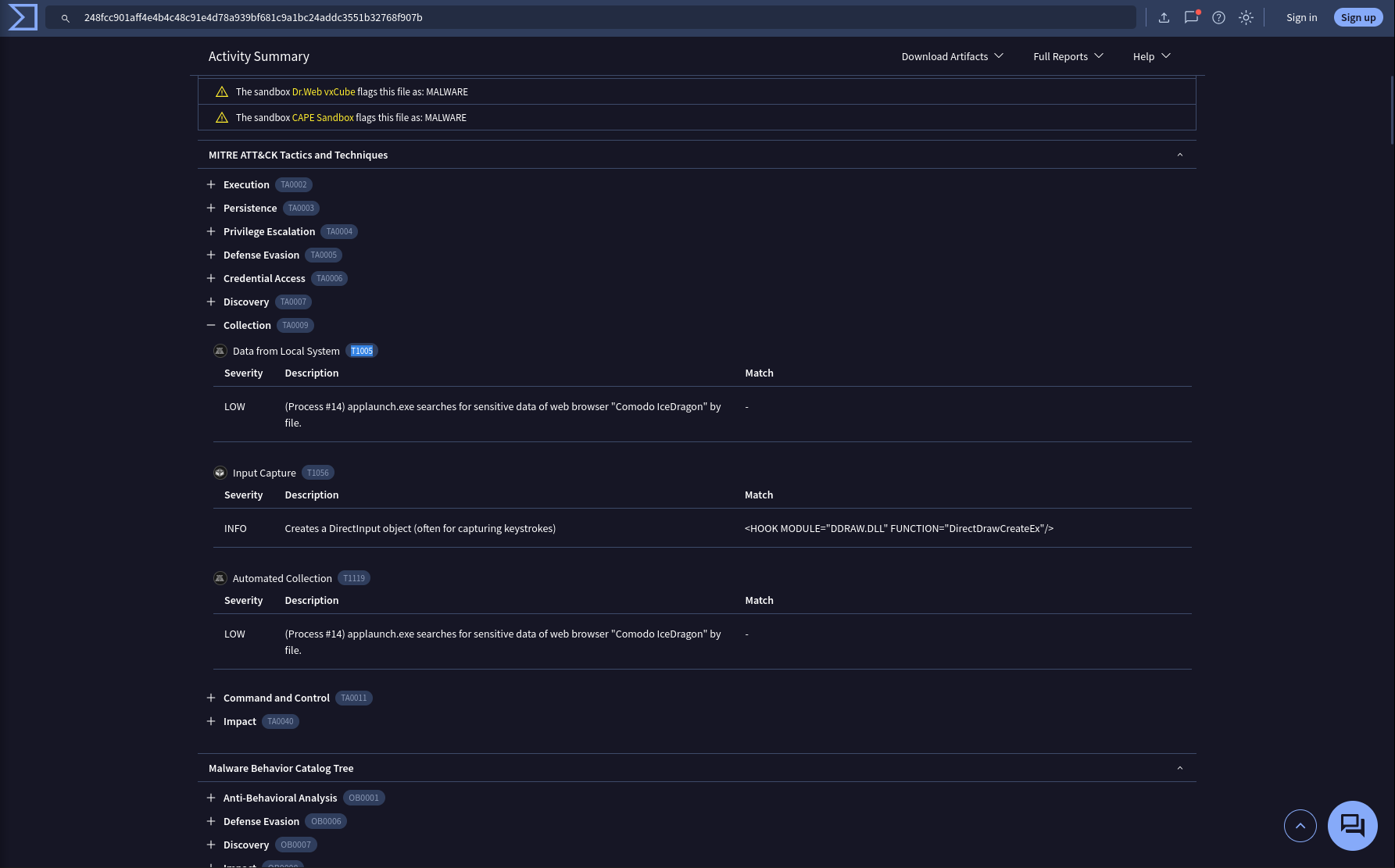Click the TA0004 tag badge
The height and width of the screenshot is (868, 1395).
339,231
